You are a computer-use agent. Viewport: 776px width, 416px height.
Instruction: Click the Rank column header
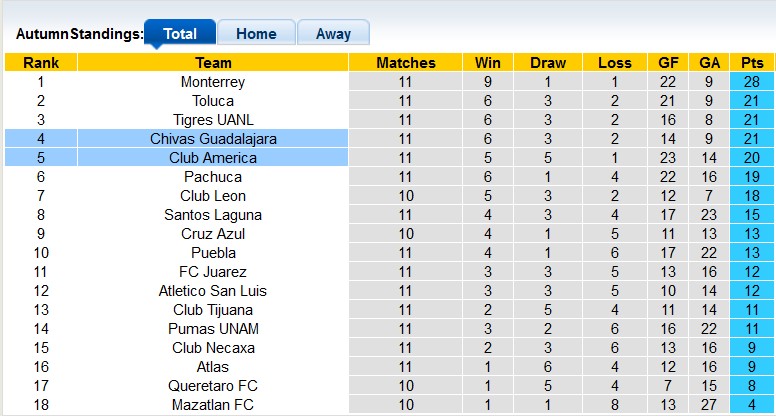click(x=41, y=63)
